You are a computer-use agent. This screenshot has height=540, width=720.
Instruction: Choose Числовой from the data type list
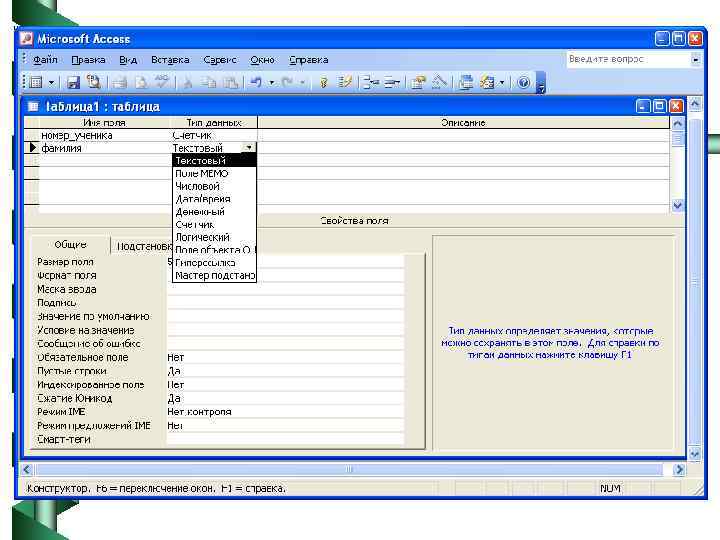pos(197,186)
